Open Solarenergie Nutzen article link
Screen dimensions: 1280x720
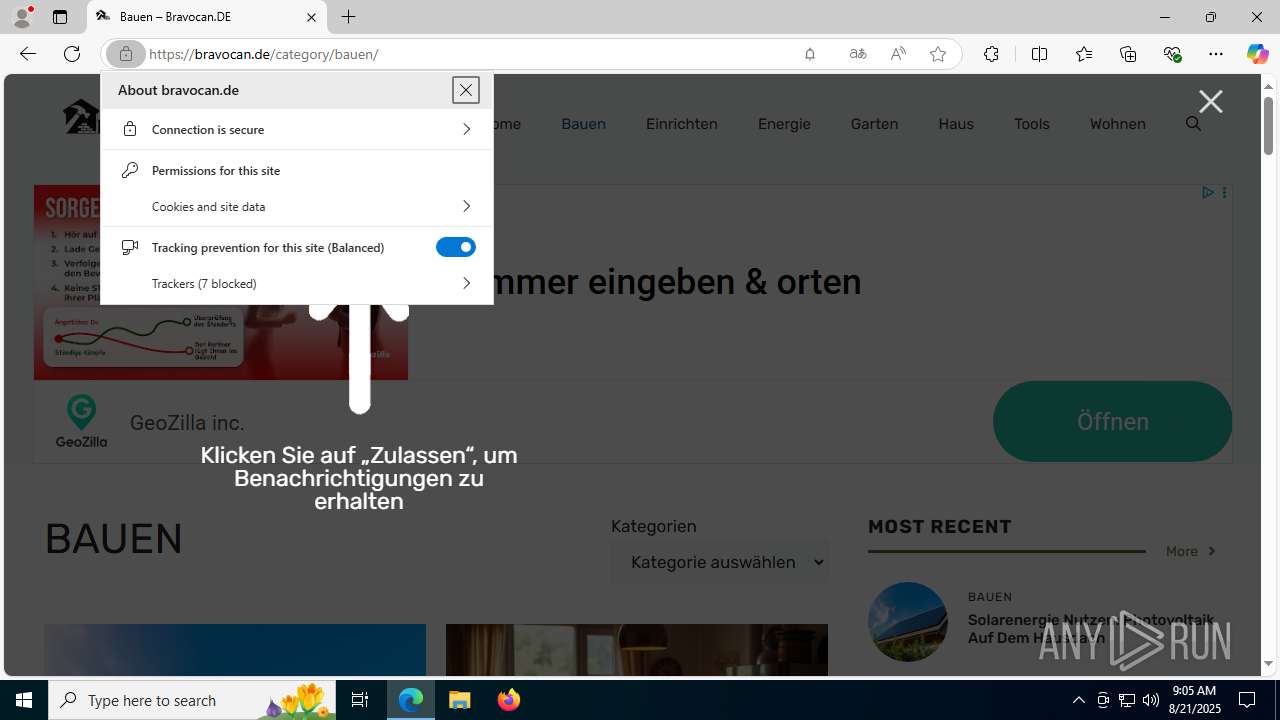[x=1091, y=629]
